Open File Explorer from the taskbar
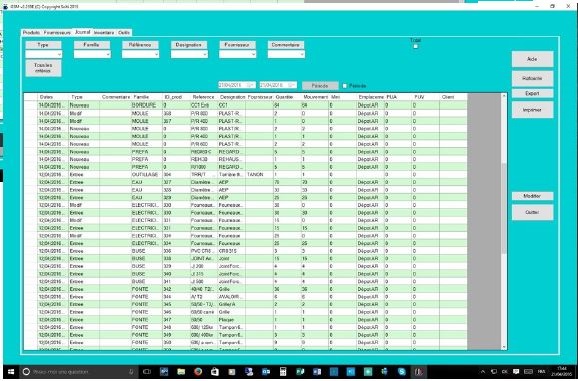This screenshot has width=578, height=381. [x=181, y=372]
